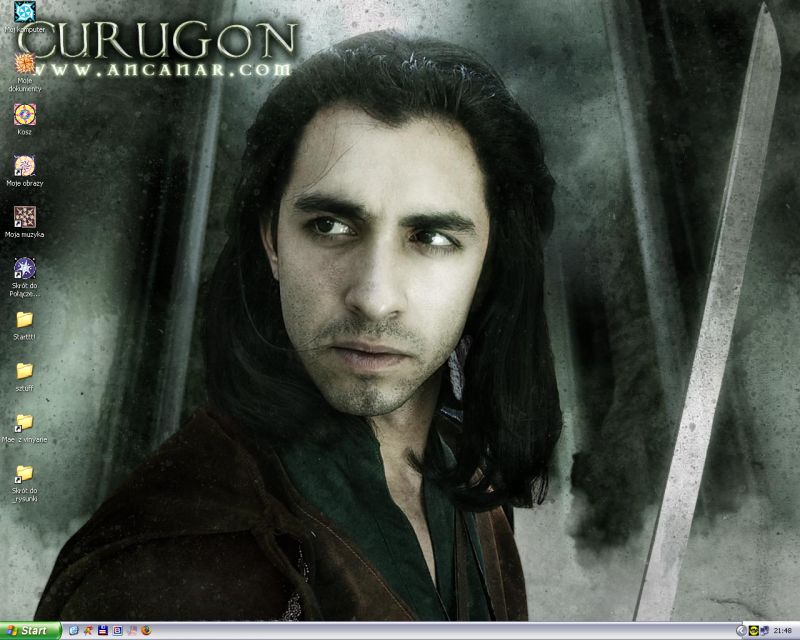Screen dimensions: 800x640
Task: Select the Startttt folder icon
Action: [x=24, y=320]
